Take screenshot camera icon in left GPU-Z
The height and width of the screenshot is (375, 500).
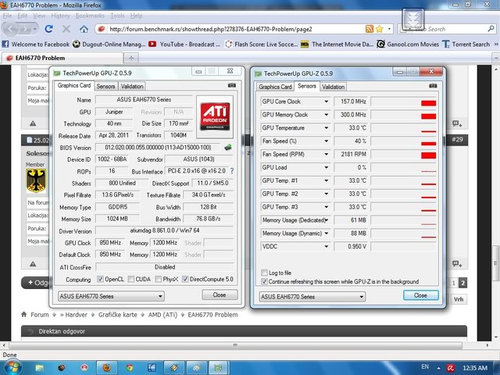(232, 86)
